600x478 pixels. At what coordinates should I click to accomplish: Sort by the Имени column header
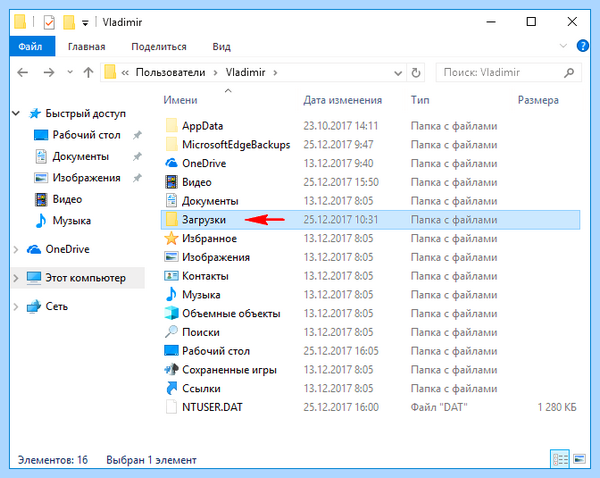[180, 100]
